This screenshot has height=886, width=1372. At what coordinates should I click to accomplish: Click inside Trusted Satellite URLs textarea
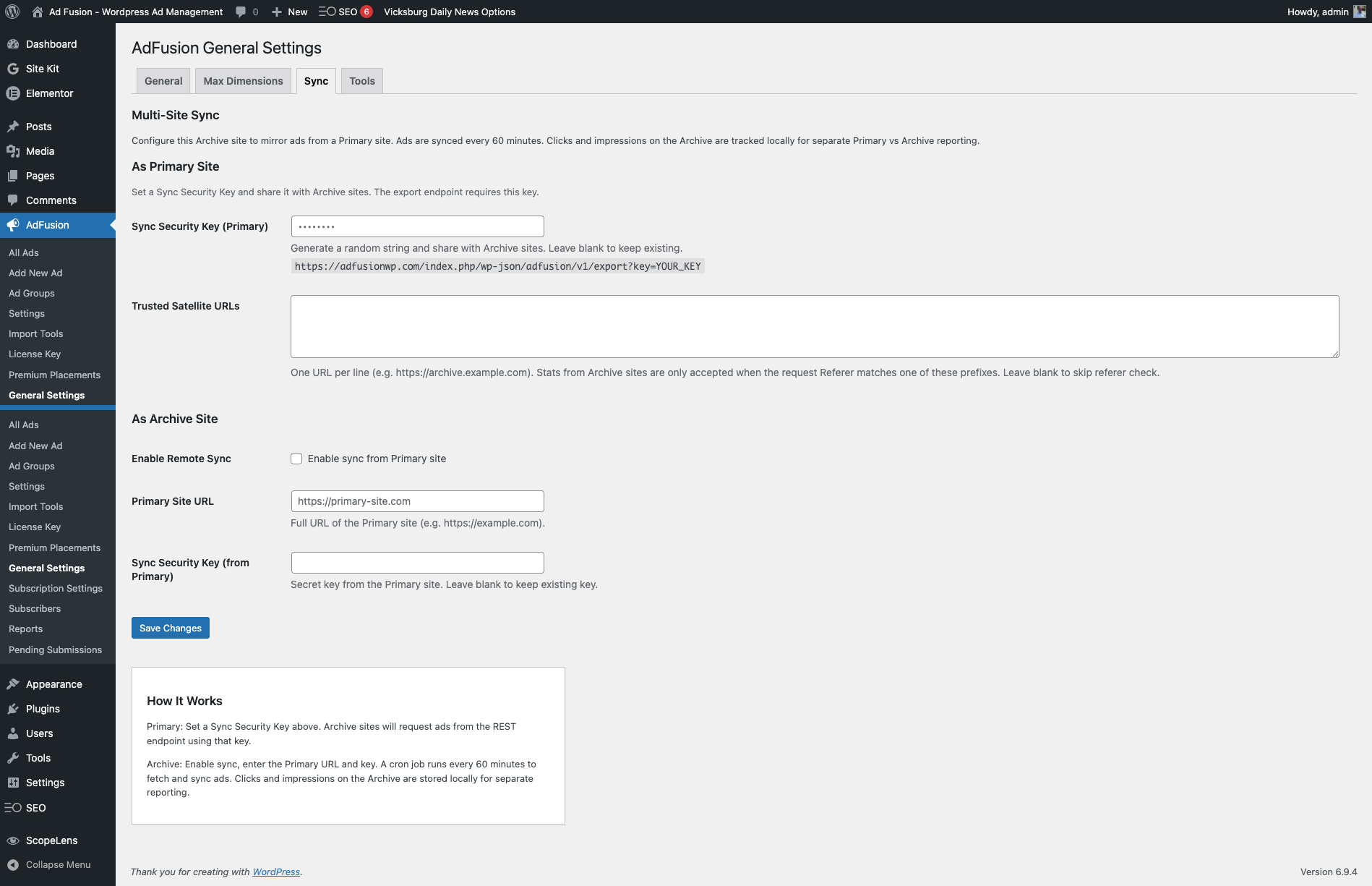pyautogui.click(x=815, y=326)
